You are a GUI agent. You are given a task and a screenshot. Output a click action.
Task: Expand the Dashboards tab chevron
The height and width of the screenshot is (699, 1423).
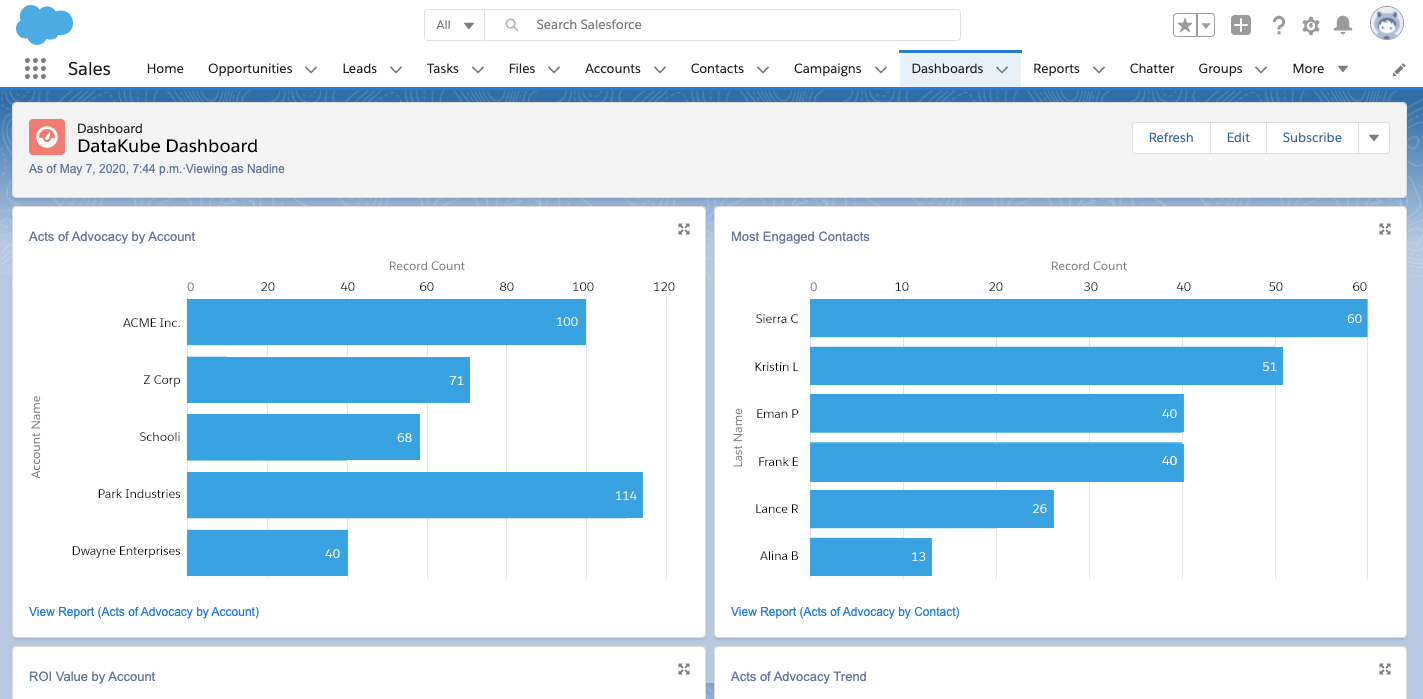pos(1003,69)
